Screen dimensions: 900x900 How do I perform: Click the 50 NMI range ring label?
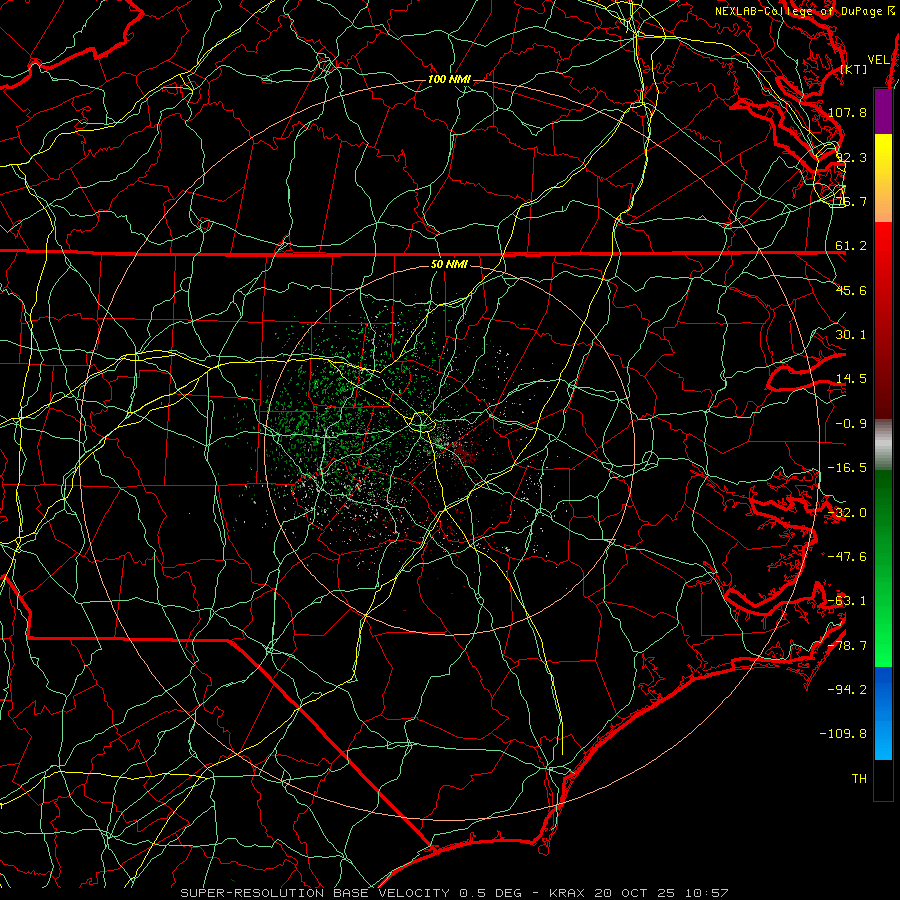(x=449, y=265)
